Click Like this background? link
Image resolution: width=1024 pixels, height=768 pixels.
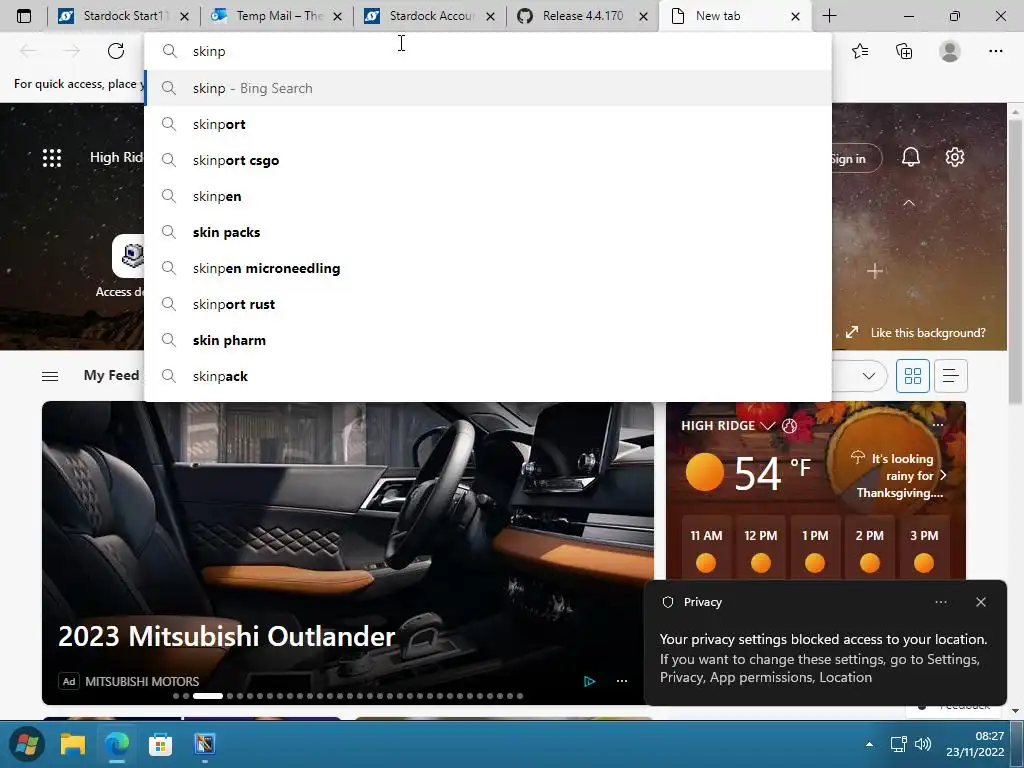tap(928, 333)
